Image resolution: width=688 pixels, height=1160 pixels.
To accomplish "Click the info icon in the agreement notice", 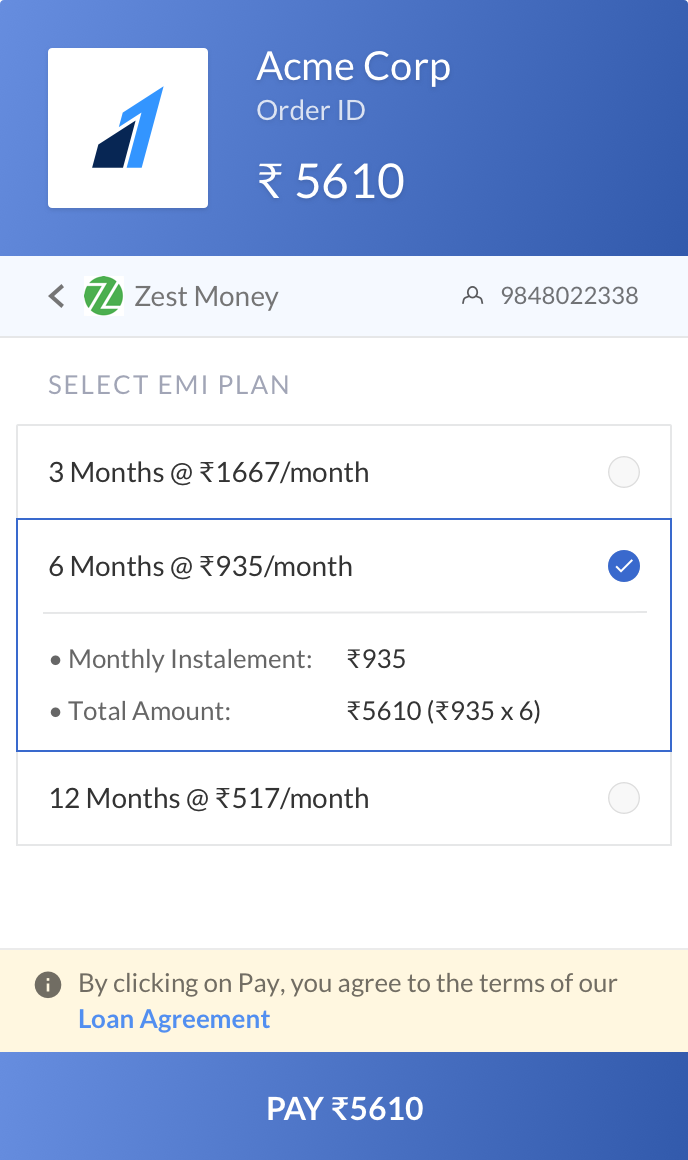I will [47, 984].
